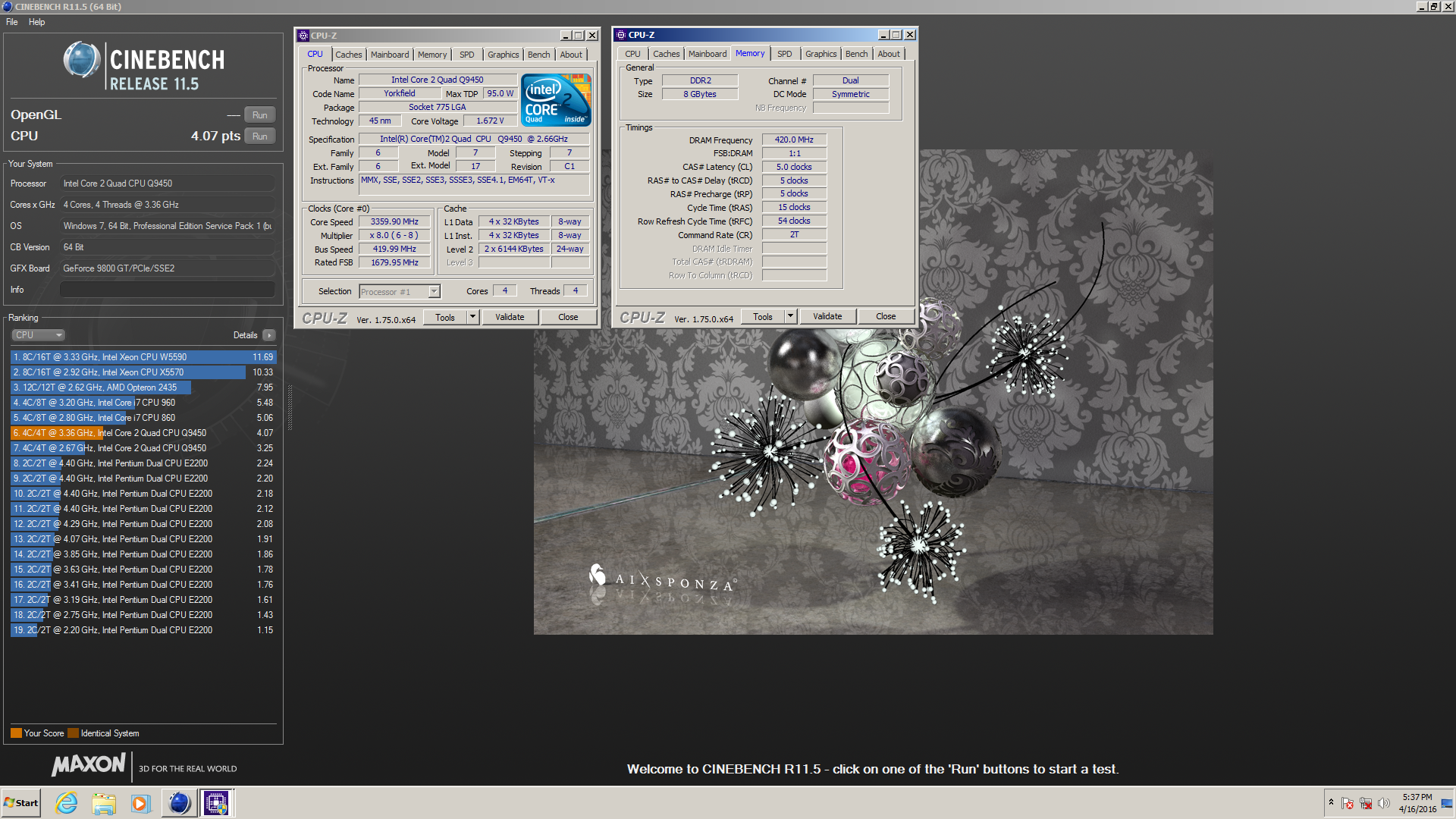This screenshot has width=1456, height=819.
Task: Select highlighted Q9450 row scoring 4.07
Action: [143, 433]
